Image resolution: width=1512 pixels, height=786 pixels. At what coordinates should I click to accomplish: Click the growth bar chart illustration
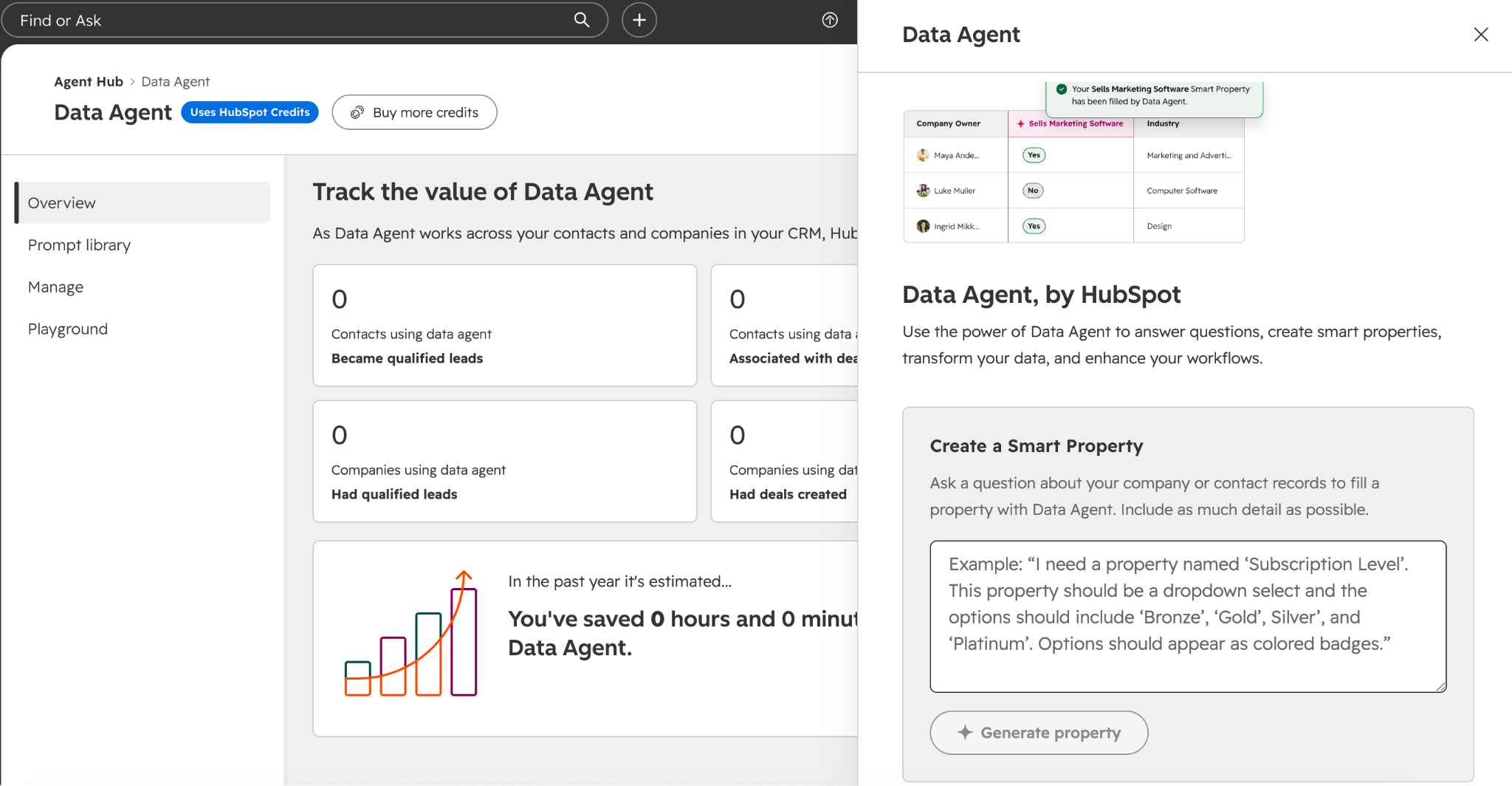[x=411, y=634]
